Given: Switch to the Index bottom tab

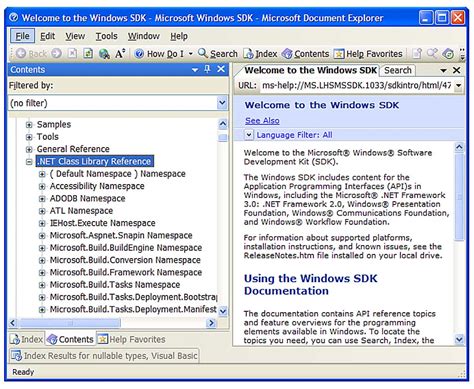Looking at the screenshot, I should point(27,339).
